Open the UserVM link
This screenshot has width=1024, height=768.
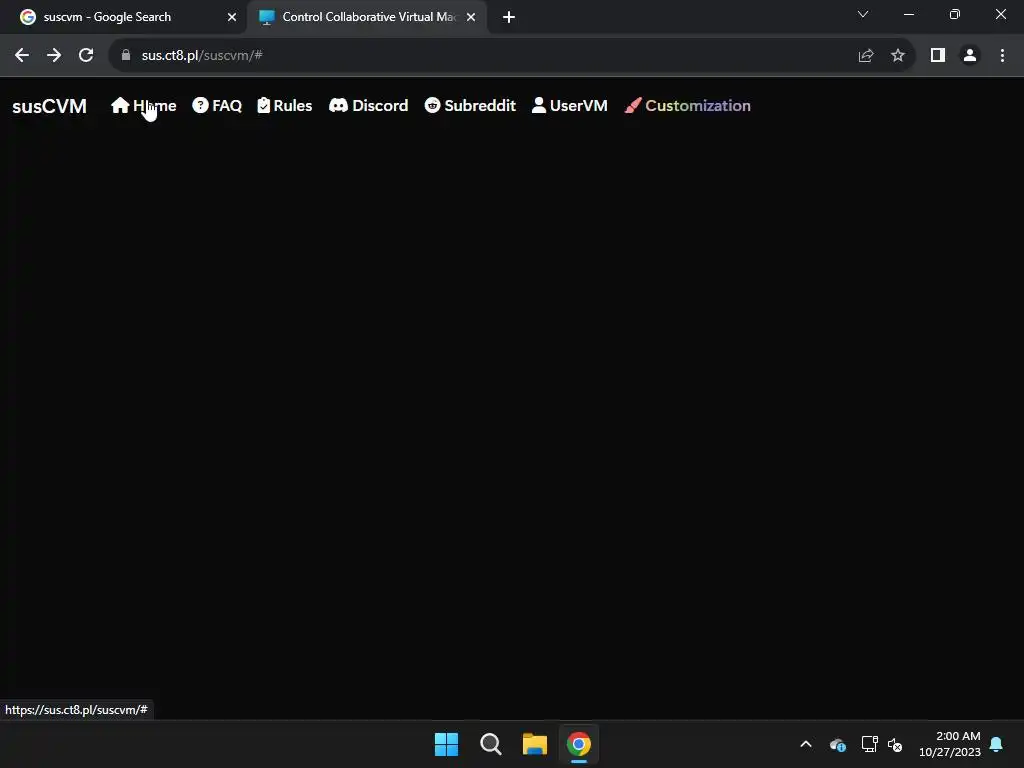(569, 106)
